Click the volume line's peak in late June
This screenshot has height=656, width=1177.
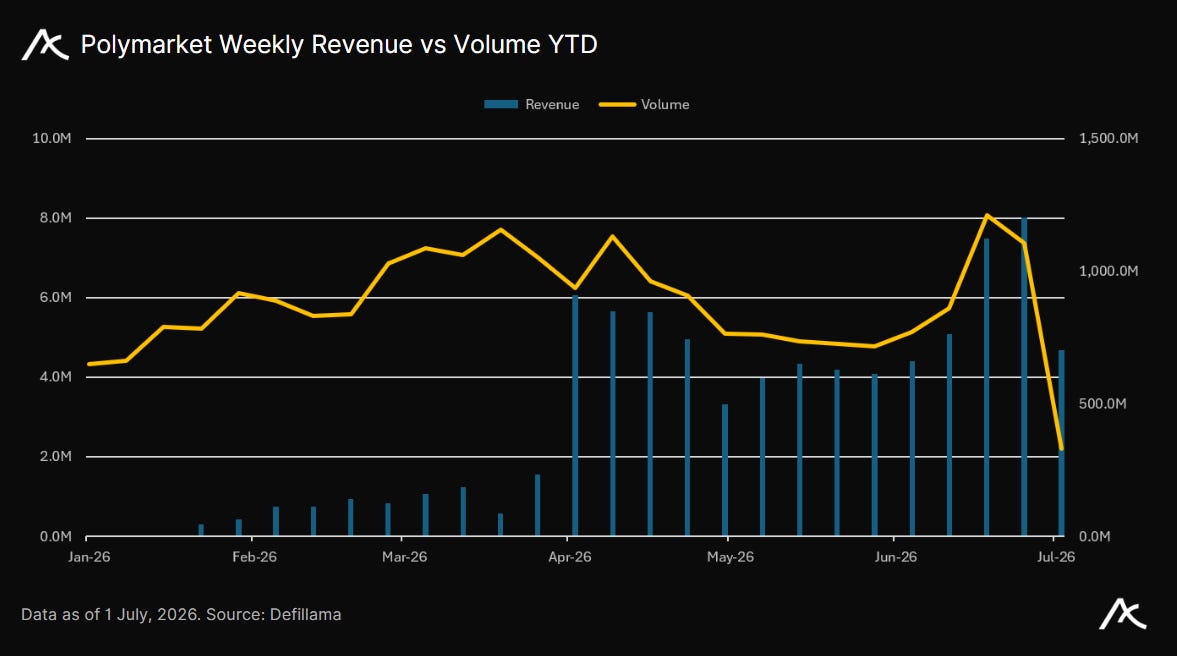[x=987, y=215]
